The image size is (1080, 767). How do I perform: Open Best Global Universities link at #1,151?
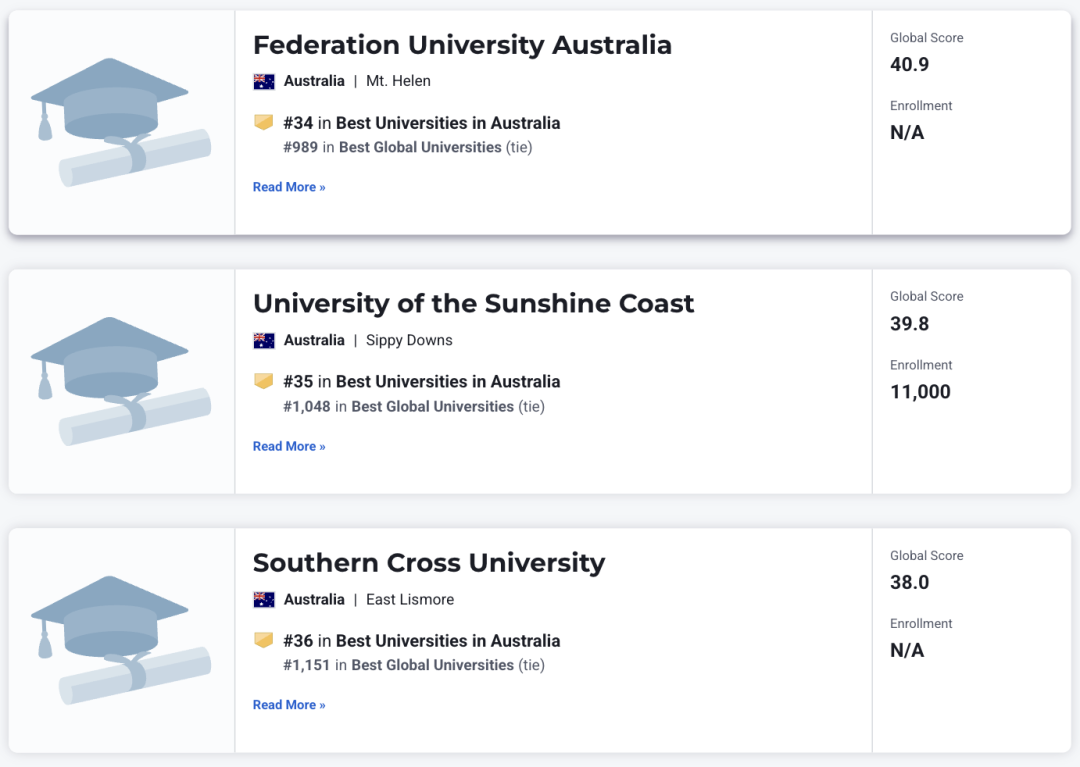pos(433,665)
